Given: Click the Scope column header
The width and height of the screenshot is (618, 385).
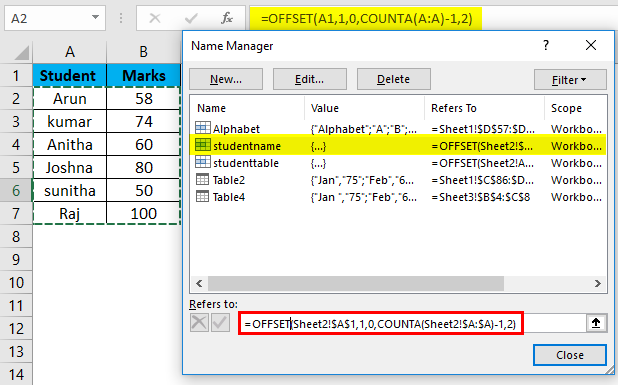Looking at the screenshot, I should click(x=576, y=108).
